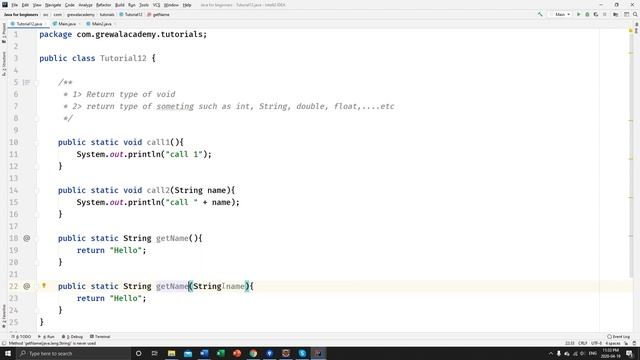Open the View menu
Screen dimensions: 640x360
click(x=37, y=5)
